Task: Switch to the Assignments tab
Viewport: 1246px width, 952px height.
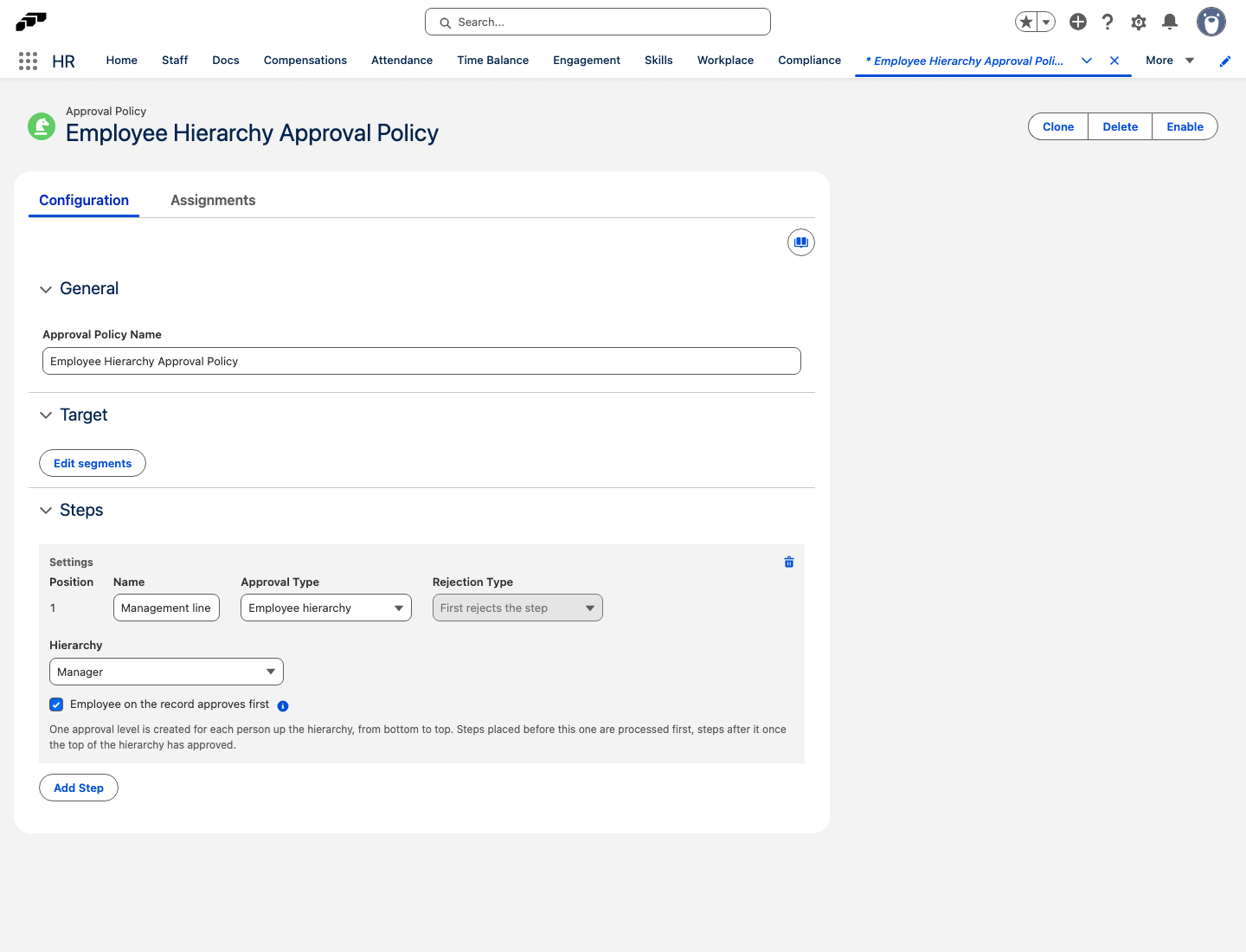Action: 213,200
